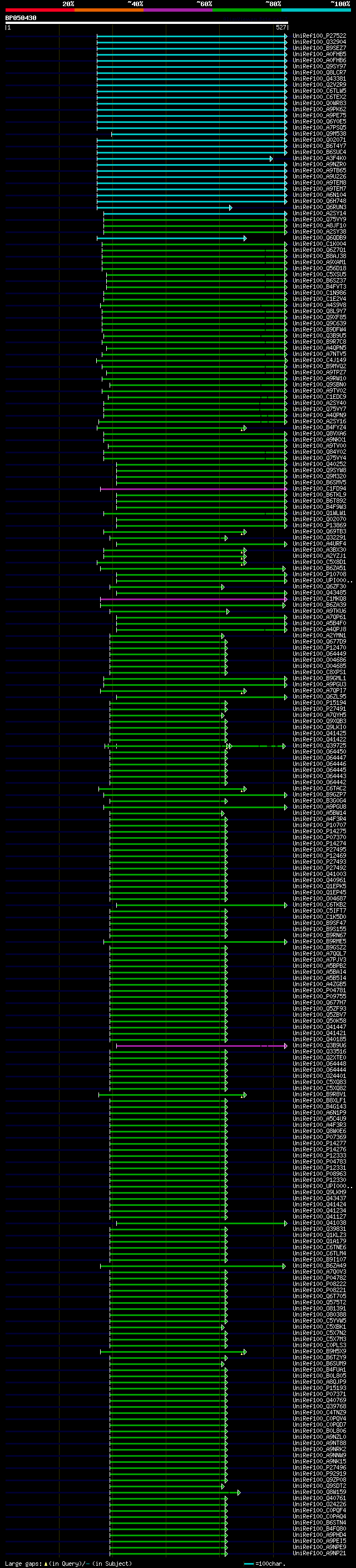Click the Large gaps legend text
Image resolution: width=356 pixels, height=1568 pixels.
[x=68, y=1564]
